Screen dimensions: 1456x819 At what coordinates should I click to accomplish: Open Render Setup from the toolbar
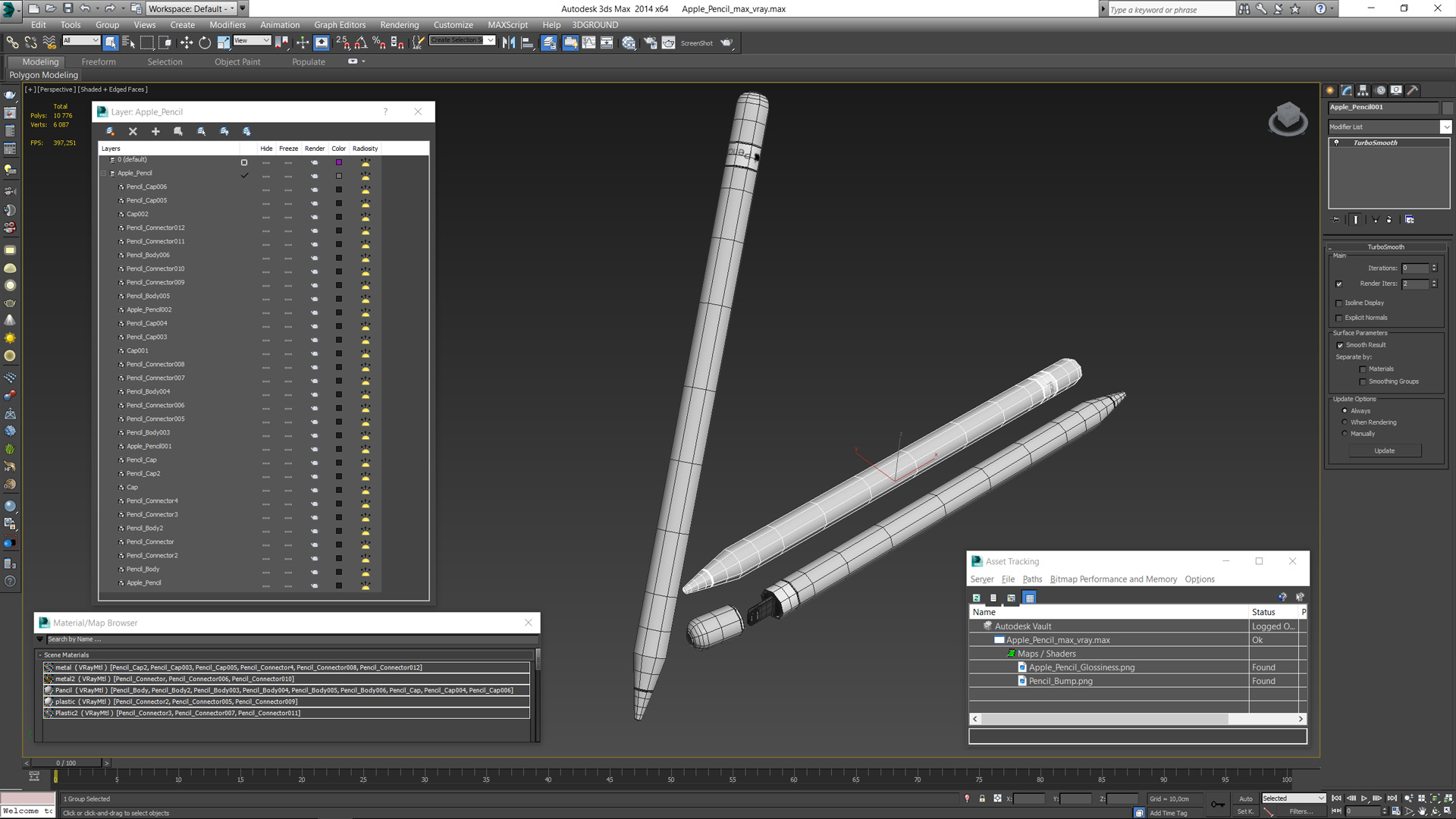click(x=650, y=43)
